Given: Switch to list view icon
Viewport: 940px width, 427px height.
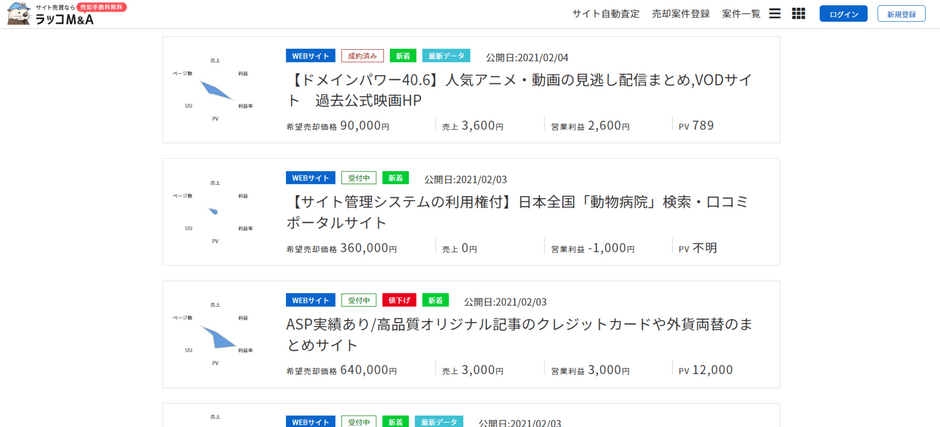Looking at the screenshot, I should tap(775, 14).
